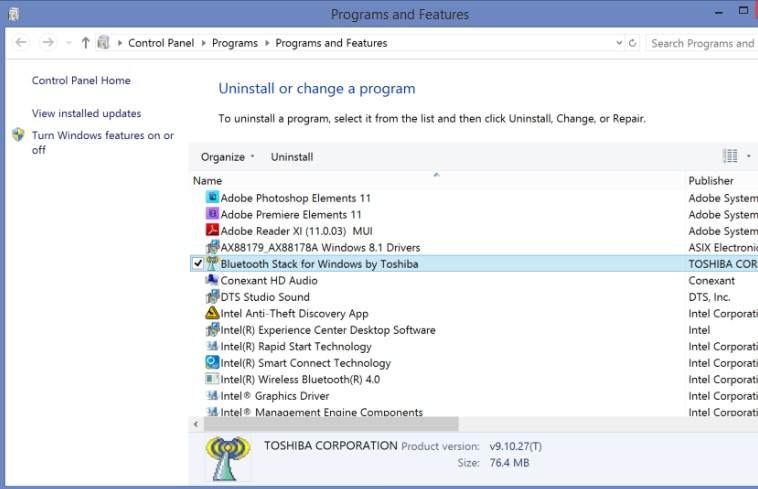This screenshot has height=489, width=758.
Task: Click the Adobe Photoshop Elements 11 icon
Action: [212, 198]
